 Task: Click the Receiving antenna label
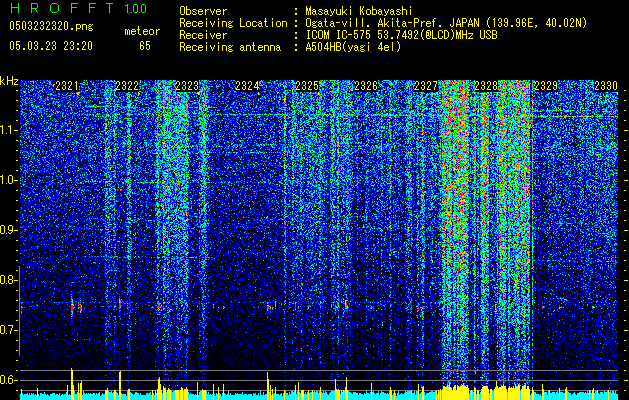point(230,47)
